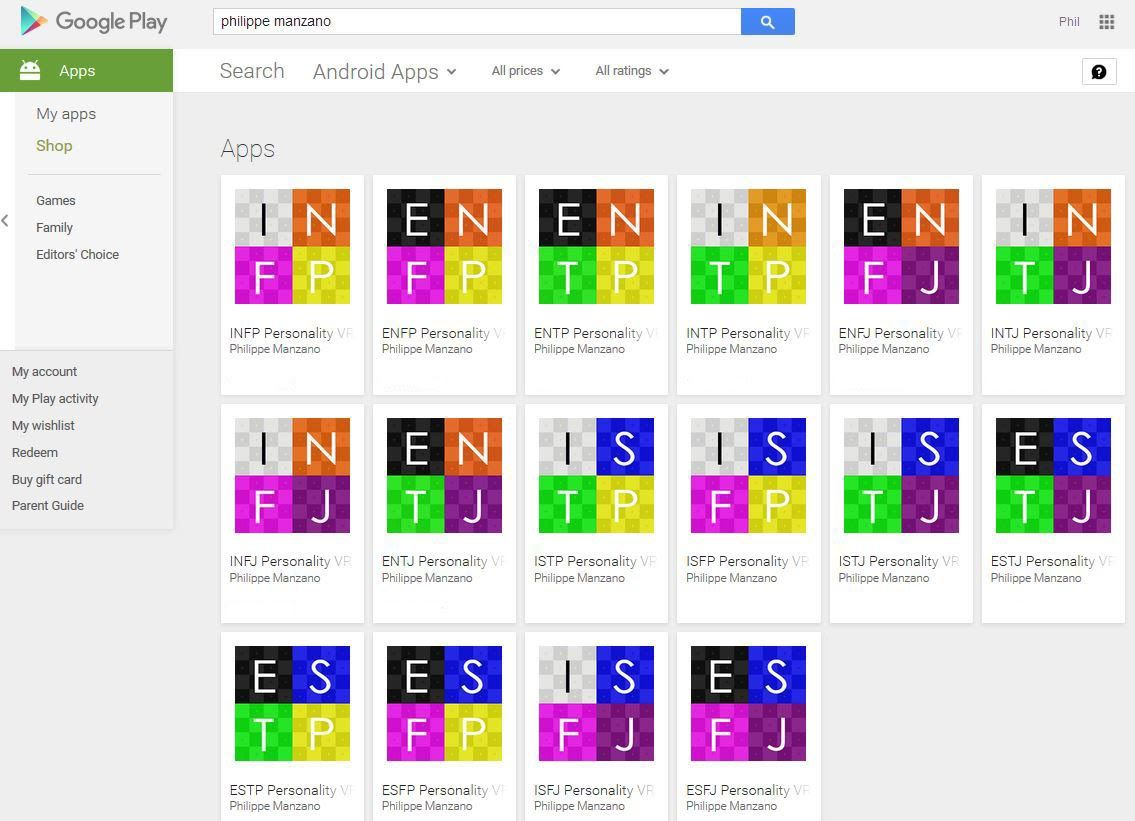Click INFJ Personality VR title text
1135x821 pixels.
click(290, 561)
